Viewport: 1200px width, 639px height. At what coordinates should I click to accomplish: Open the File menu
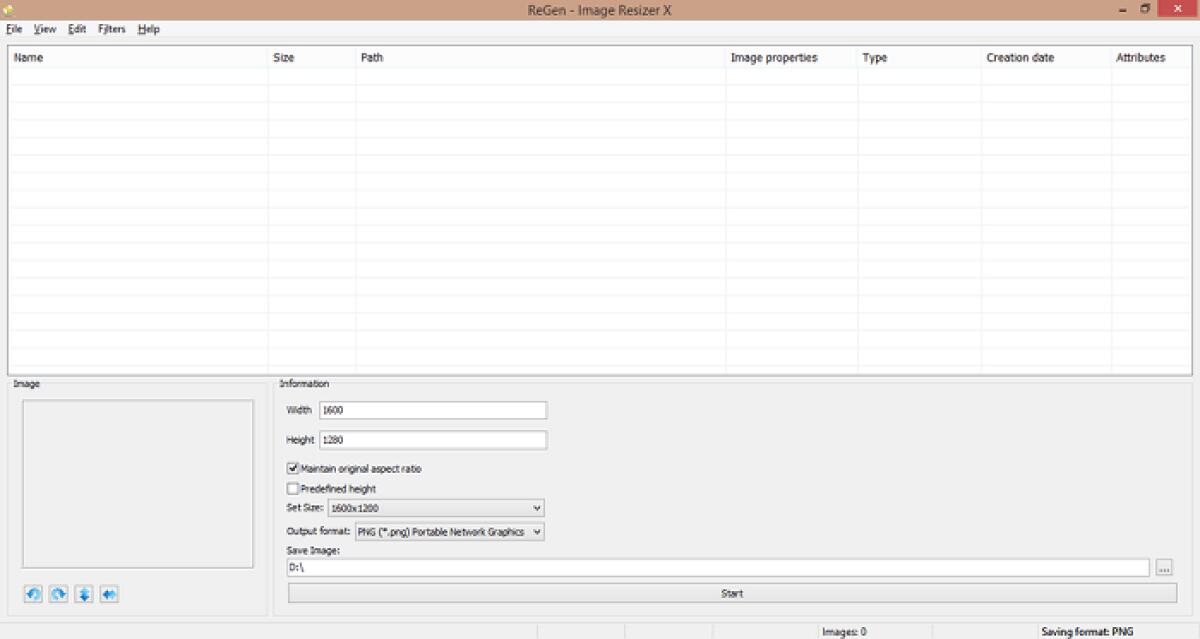pos(14,29)
